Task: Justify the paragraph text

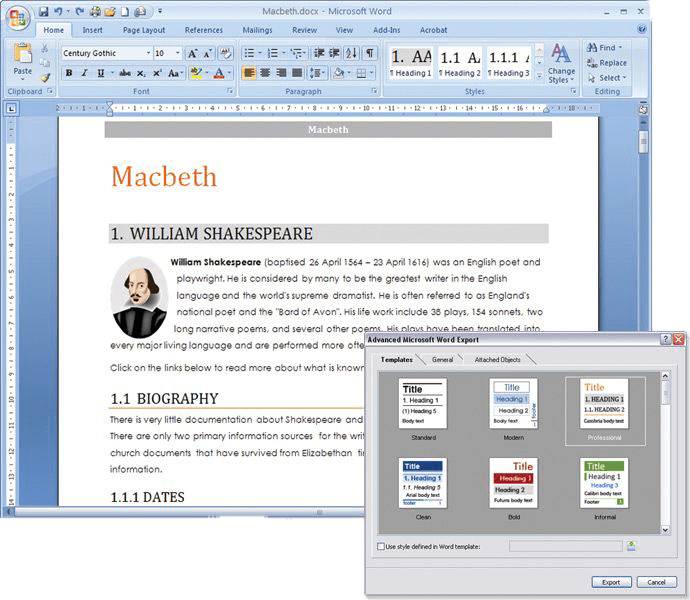Action: (x=297, y=73)
